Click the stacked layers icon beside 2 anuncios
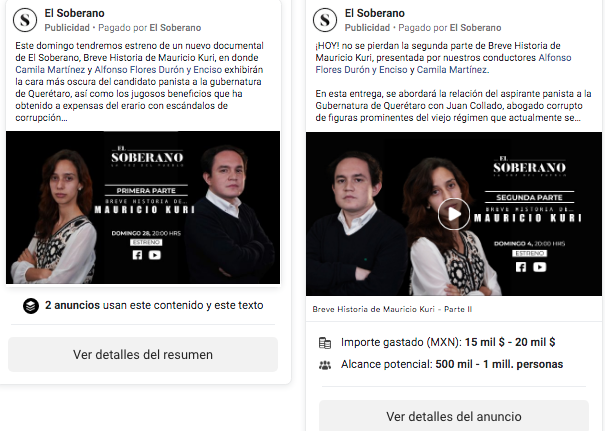Image resolution: width=605 pixels, height=431 pixels. click(31, 306)
